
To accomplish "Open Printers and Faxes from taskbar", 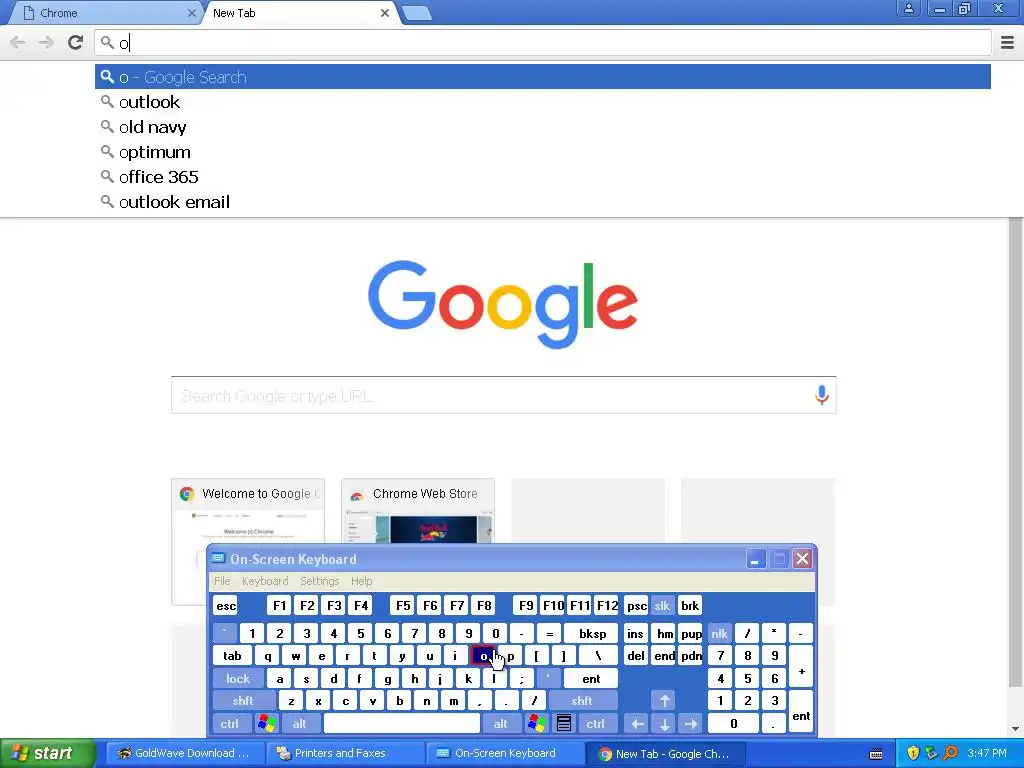I will point(346,753).
